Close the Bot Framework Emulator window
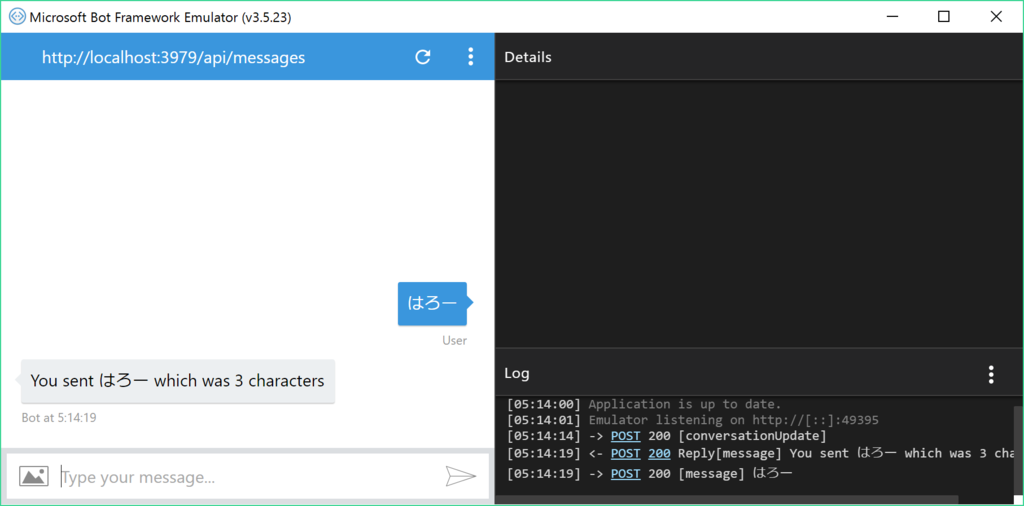This screenshot has height=506, width=1024. (996, 17)
